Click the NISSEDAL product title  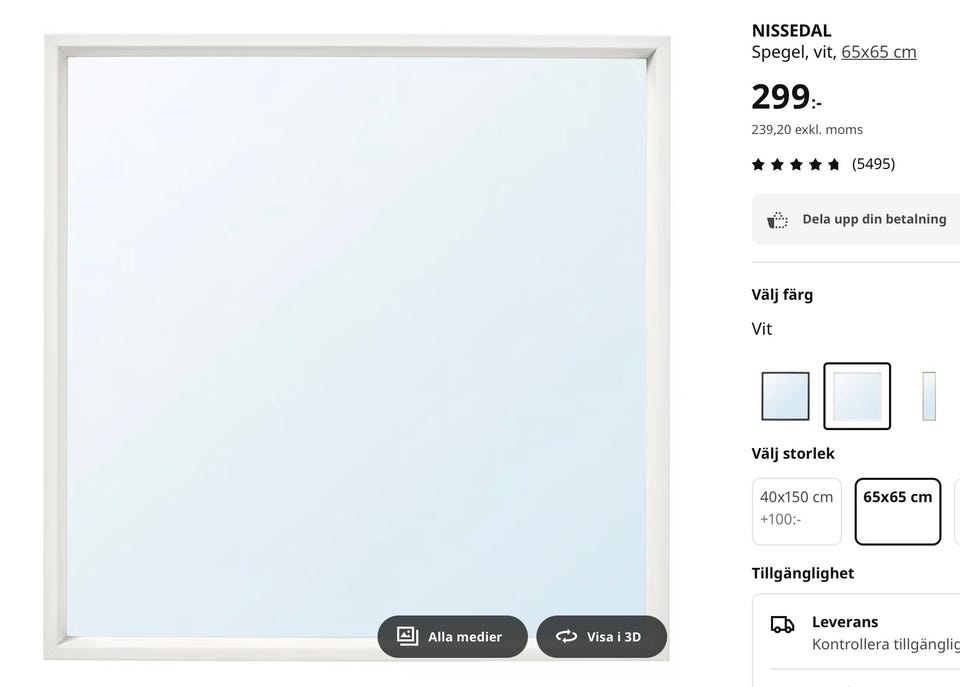coord(791,31)
